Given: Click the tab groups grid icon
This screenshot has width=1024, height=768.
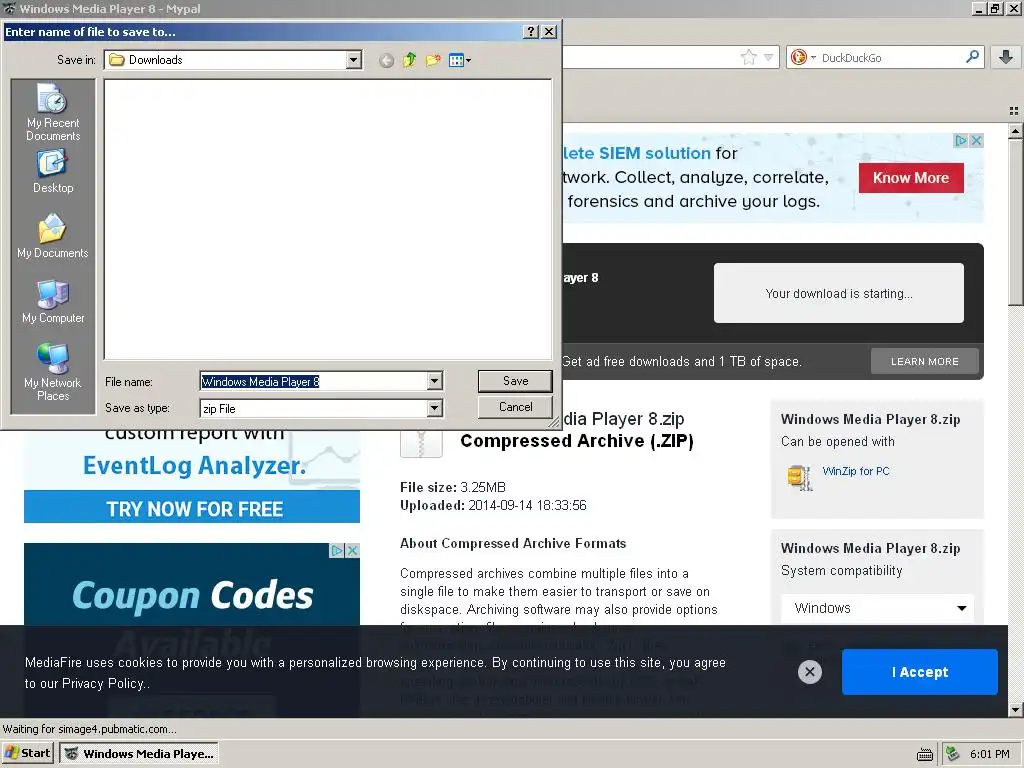Looking at the screenshot, I should (1014, 111).
